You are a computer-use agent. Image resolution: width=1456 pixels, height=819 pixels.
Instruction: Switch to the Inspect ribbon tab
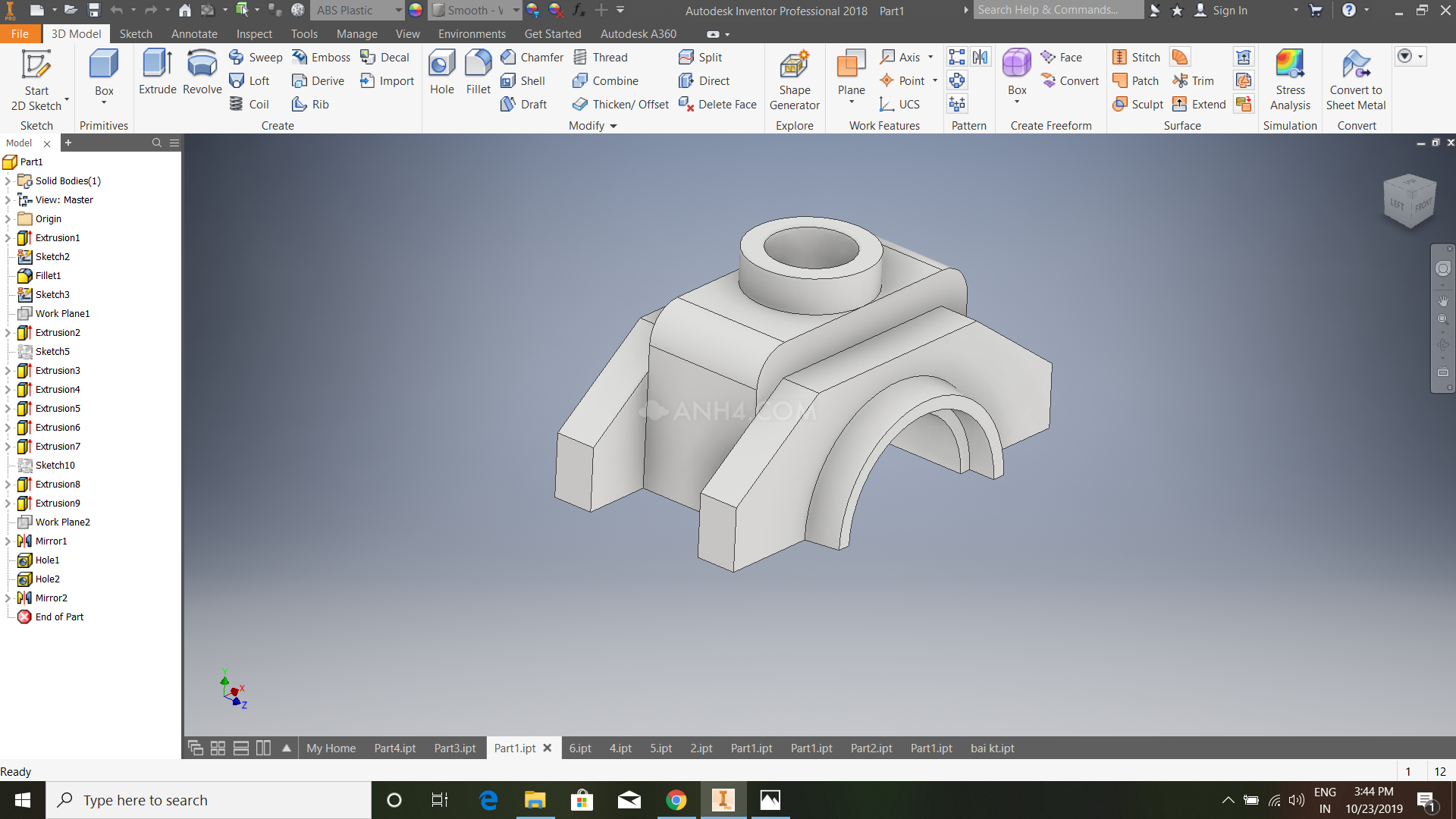pyautogui.click(x=254, y=34)
